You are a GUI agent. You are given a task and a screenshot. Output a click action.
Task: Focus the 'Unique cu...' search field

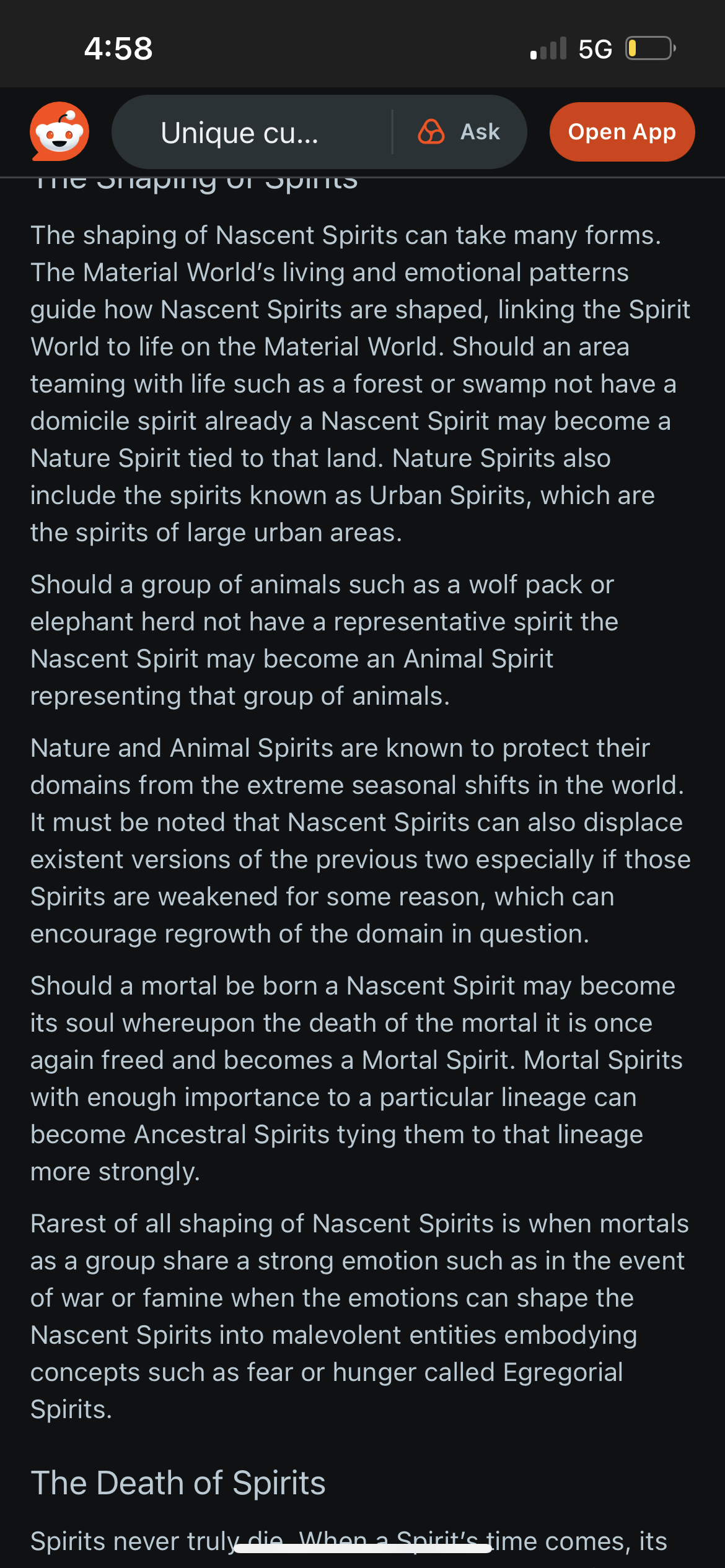pos(248,132)
